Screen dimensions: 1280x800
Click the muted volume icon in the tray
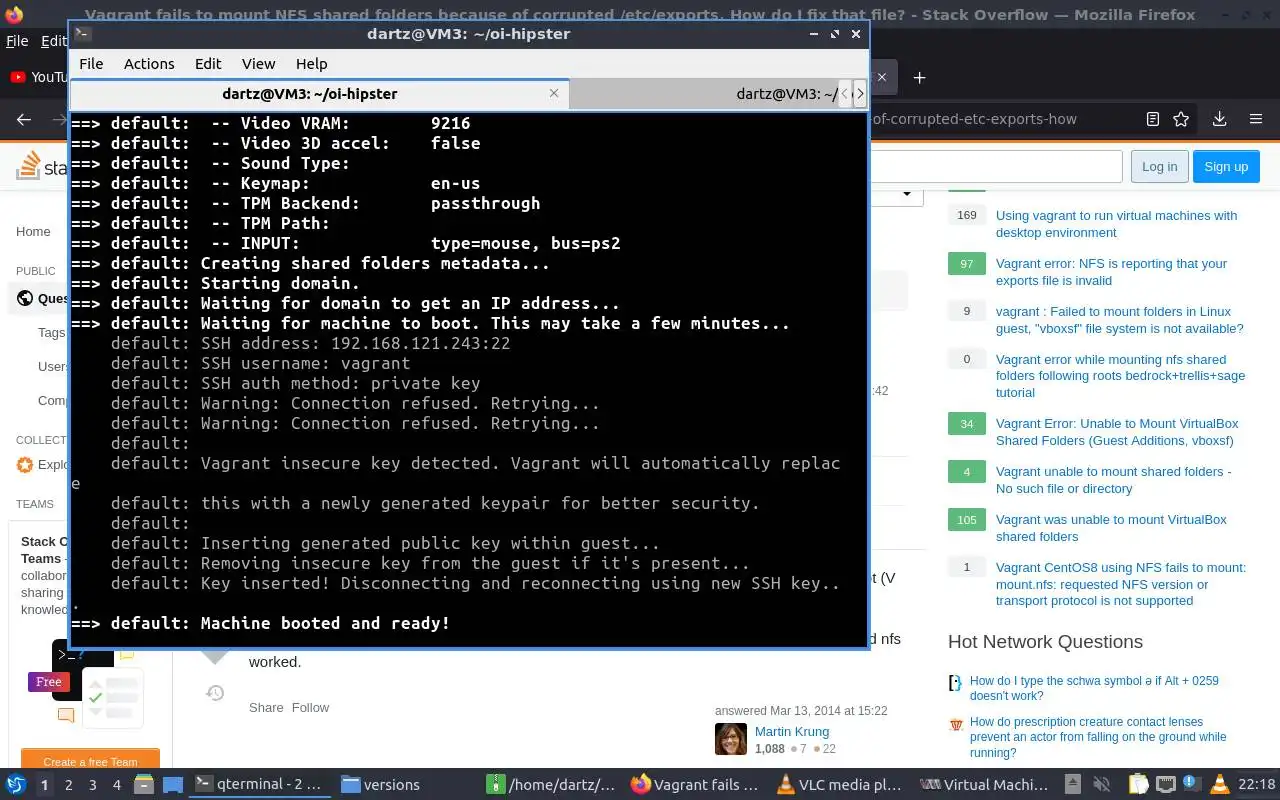pos(1103,784)
